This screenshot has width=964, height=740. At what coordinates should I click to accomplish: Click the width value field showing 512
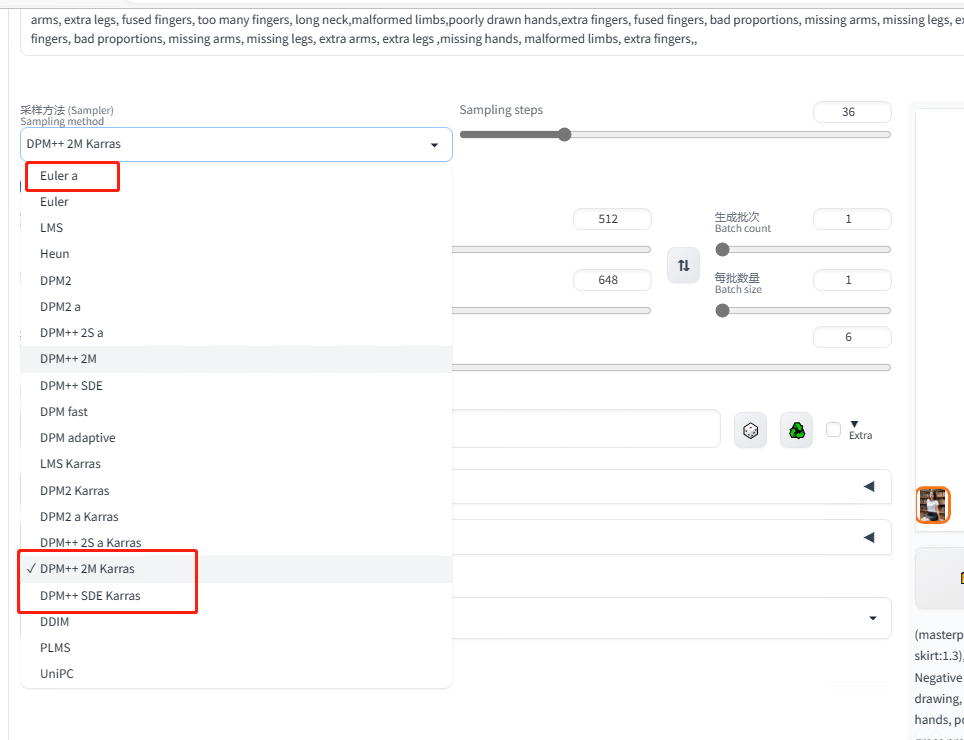pyautogui.click(x=611, y=219)
